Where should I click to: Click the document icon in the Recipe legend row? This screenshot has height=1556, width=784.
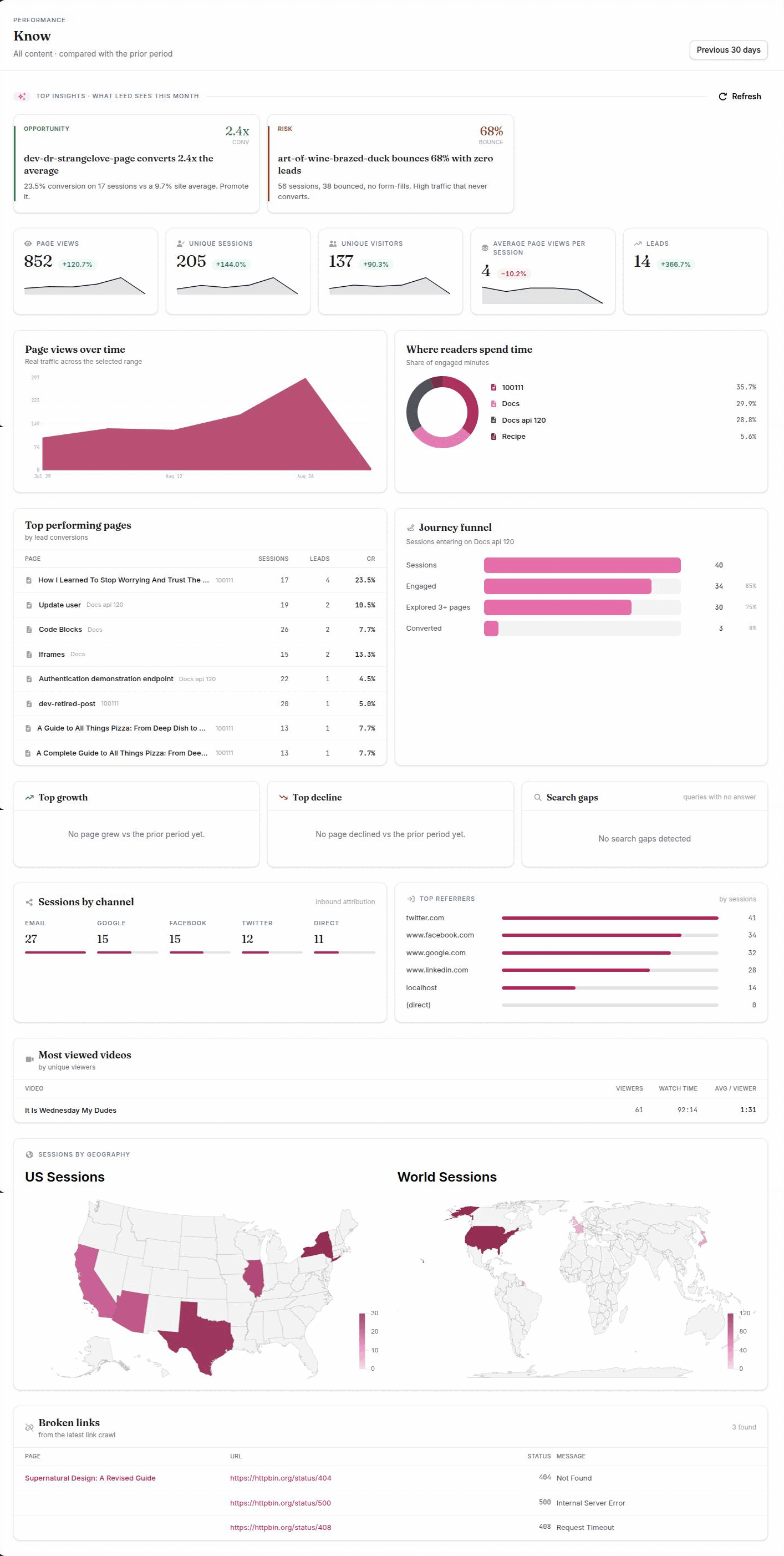(x=493, y=436)
